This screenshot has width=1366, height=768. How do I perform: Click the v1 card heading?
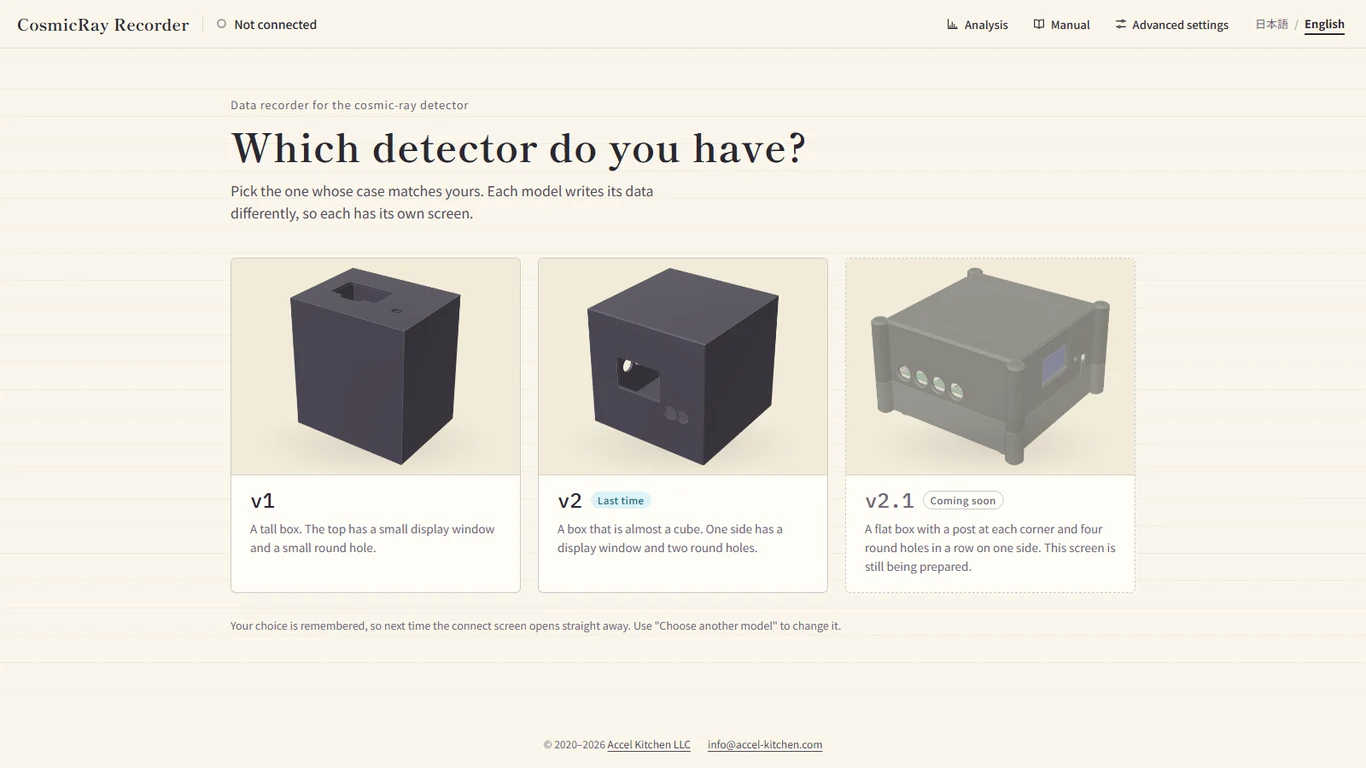[263, 501]
